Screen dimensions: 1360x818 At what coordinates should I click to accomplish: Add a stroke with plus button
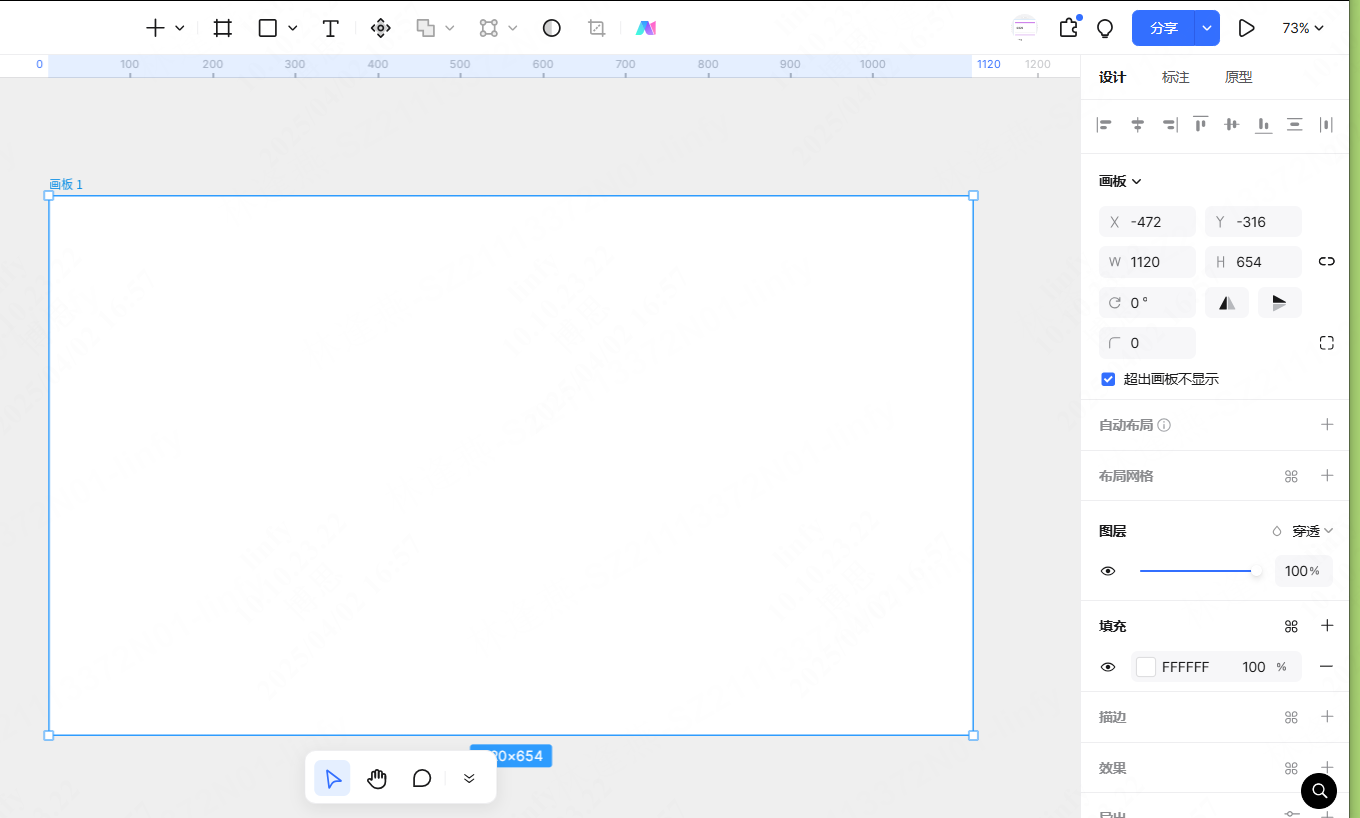[1327, 716]
